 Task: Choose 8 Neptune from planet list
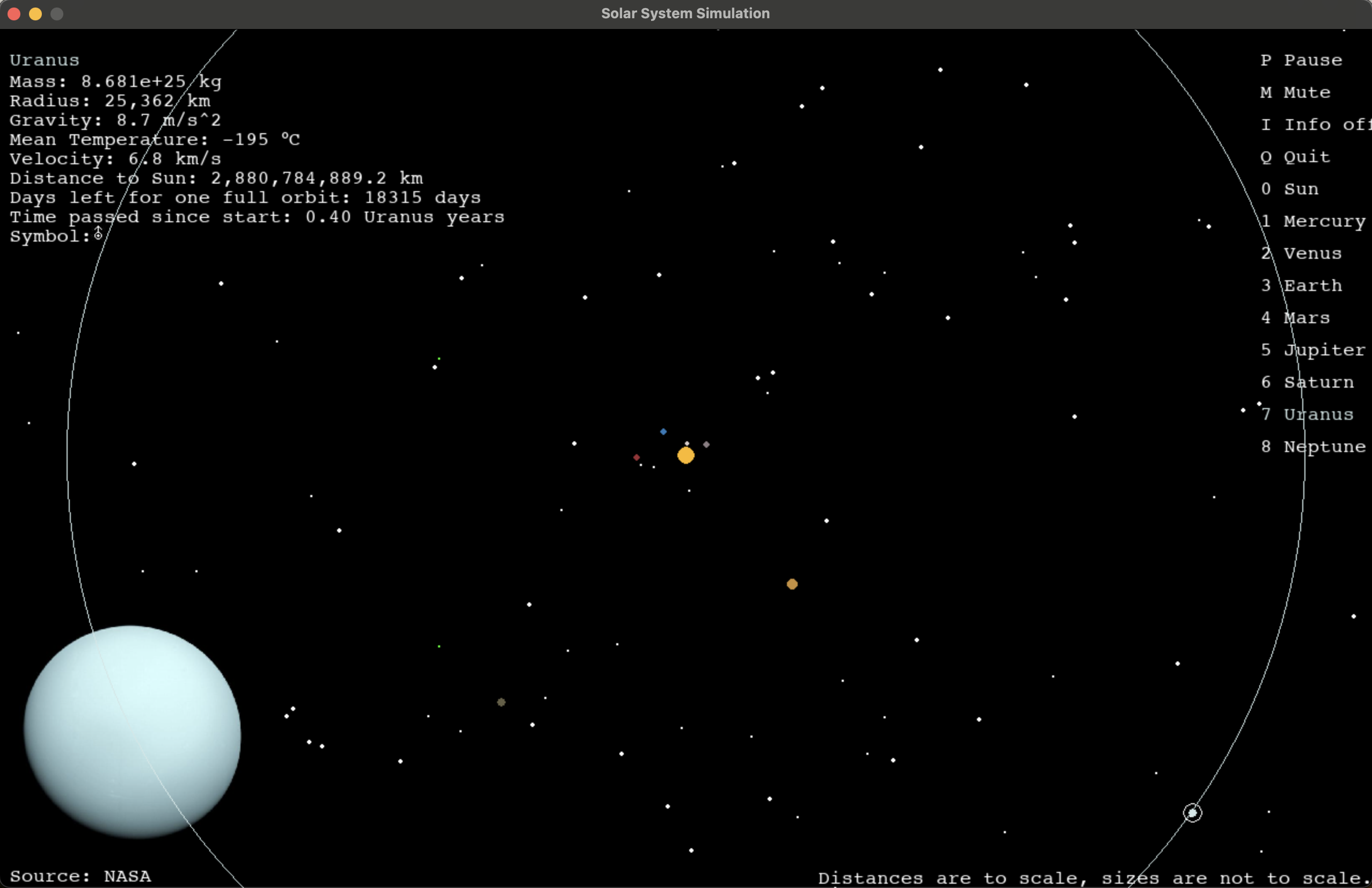[1312, 447]
